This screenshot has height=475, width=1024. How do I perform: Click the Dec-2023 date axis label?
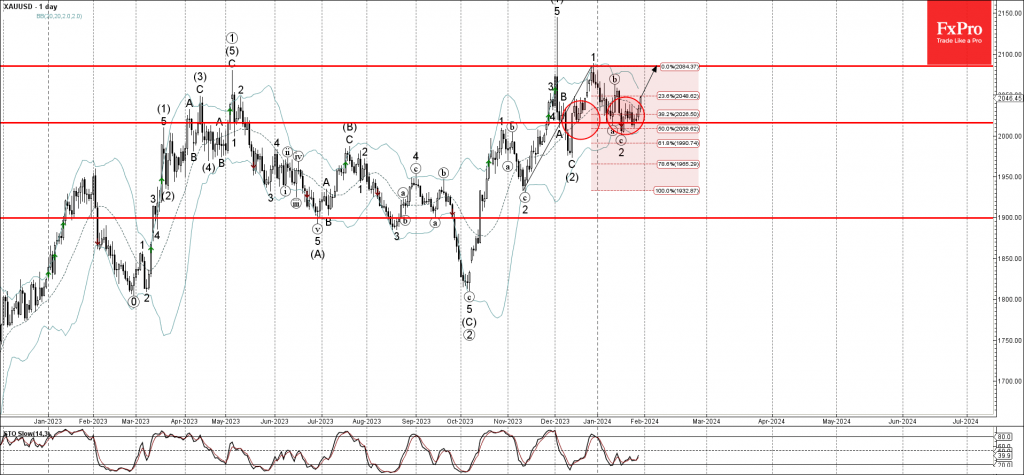click(554, 421)
